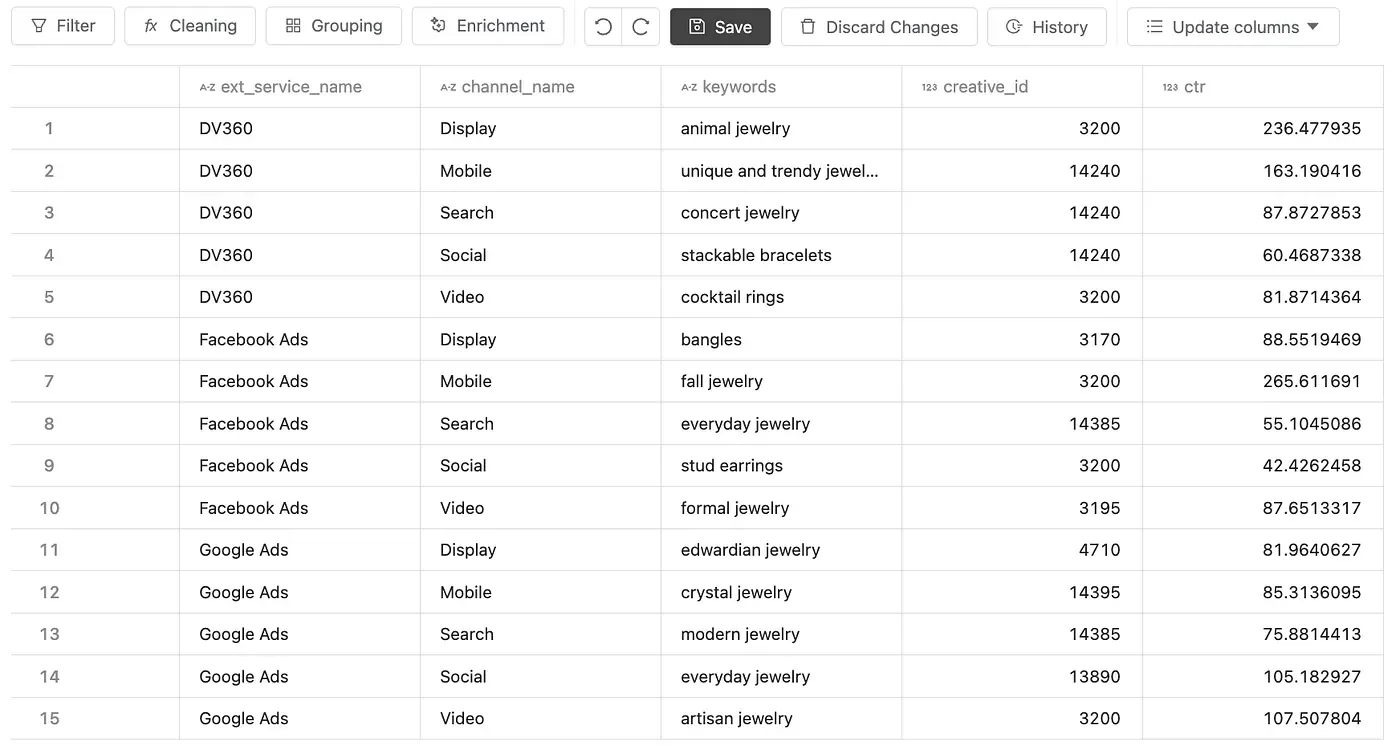
Task: Open the Filter options
Action: click(63, 26)
